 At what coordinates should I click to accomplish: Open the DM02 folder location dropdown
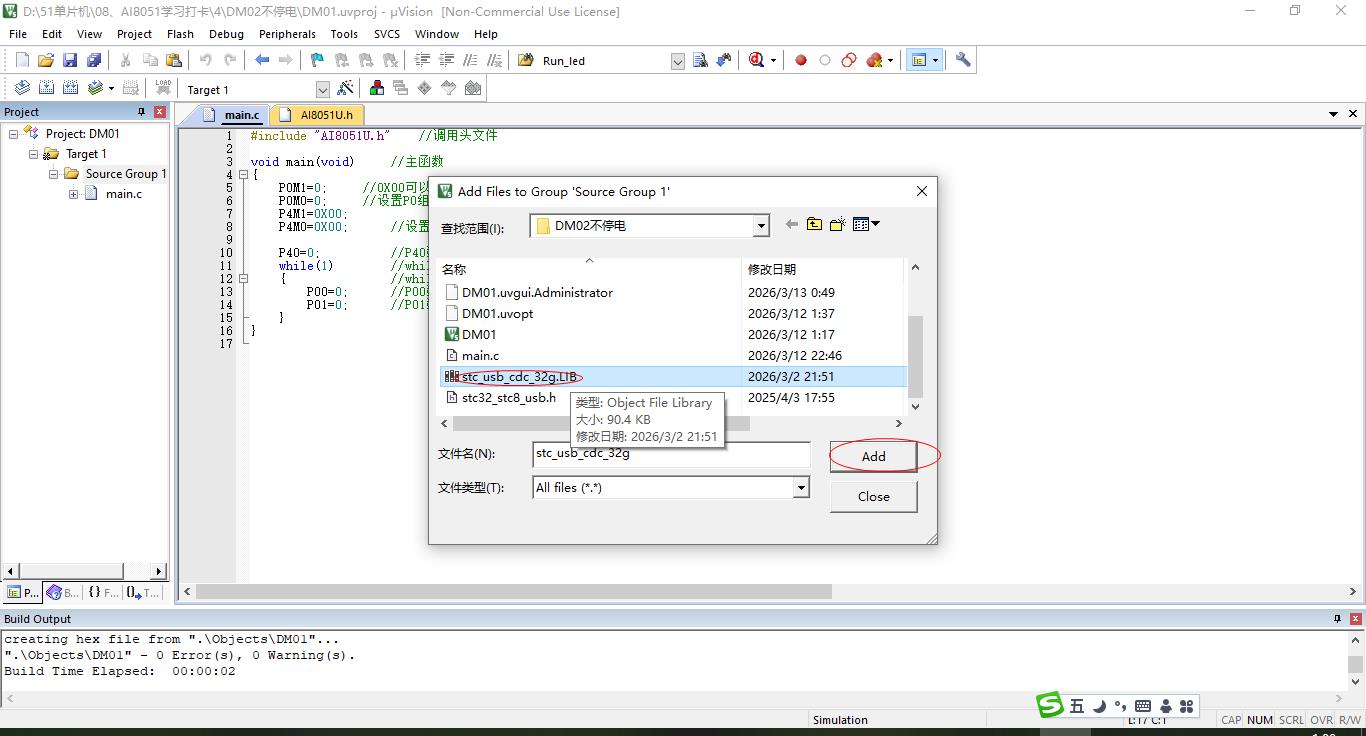pos(760,226)
